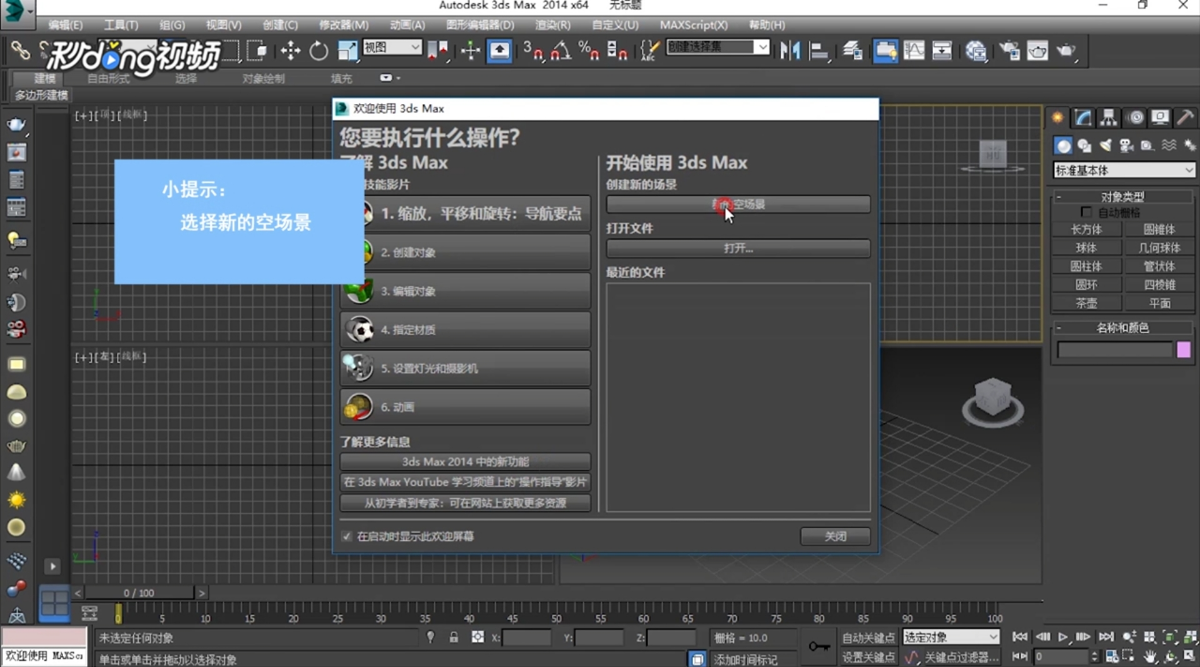Open the Motion command panel tab
Viewport: 1200px width, 667px height.
click(1135, 118)
